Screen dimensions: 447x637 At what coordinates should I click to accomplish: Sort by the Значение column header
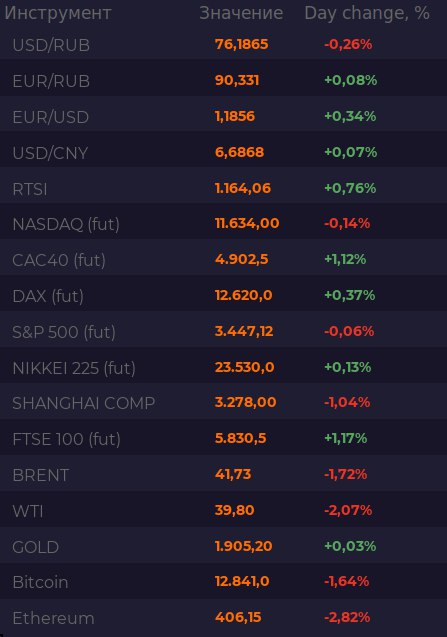[241, 13]
